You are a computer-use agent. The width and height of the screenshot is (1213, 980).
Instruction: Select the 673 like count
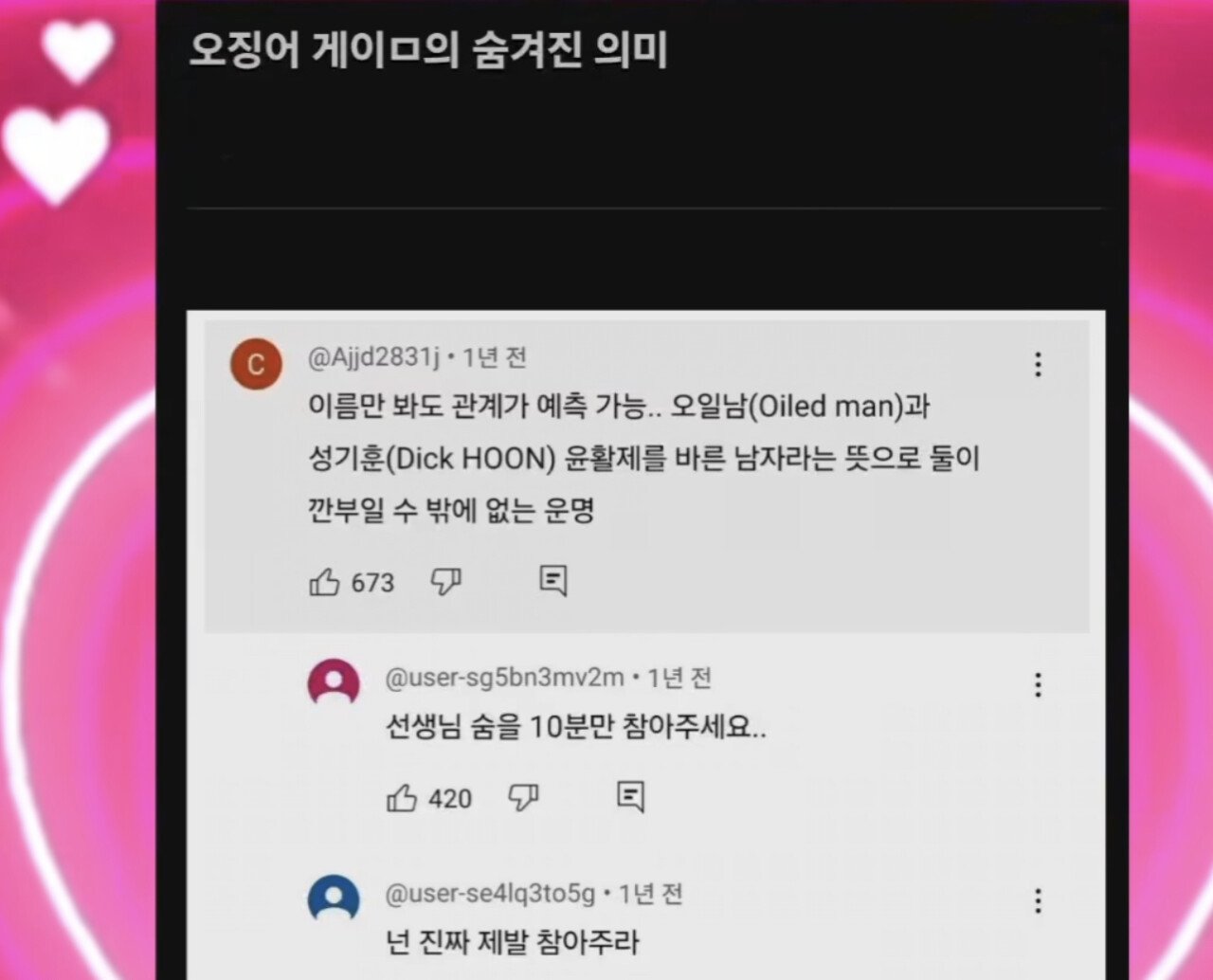372,582
